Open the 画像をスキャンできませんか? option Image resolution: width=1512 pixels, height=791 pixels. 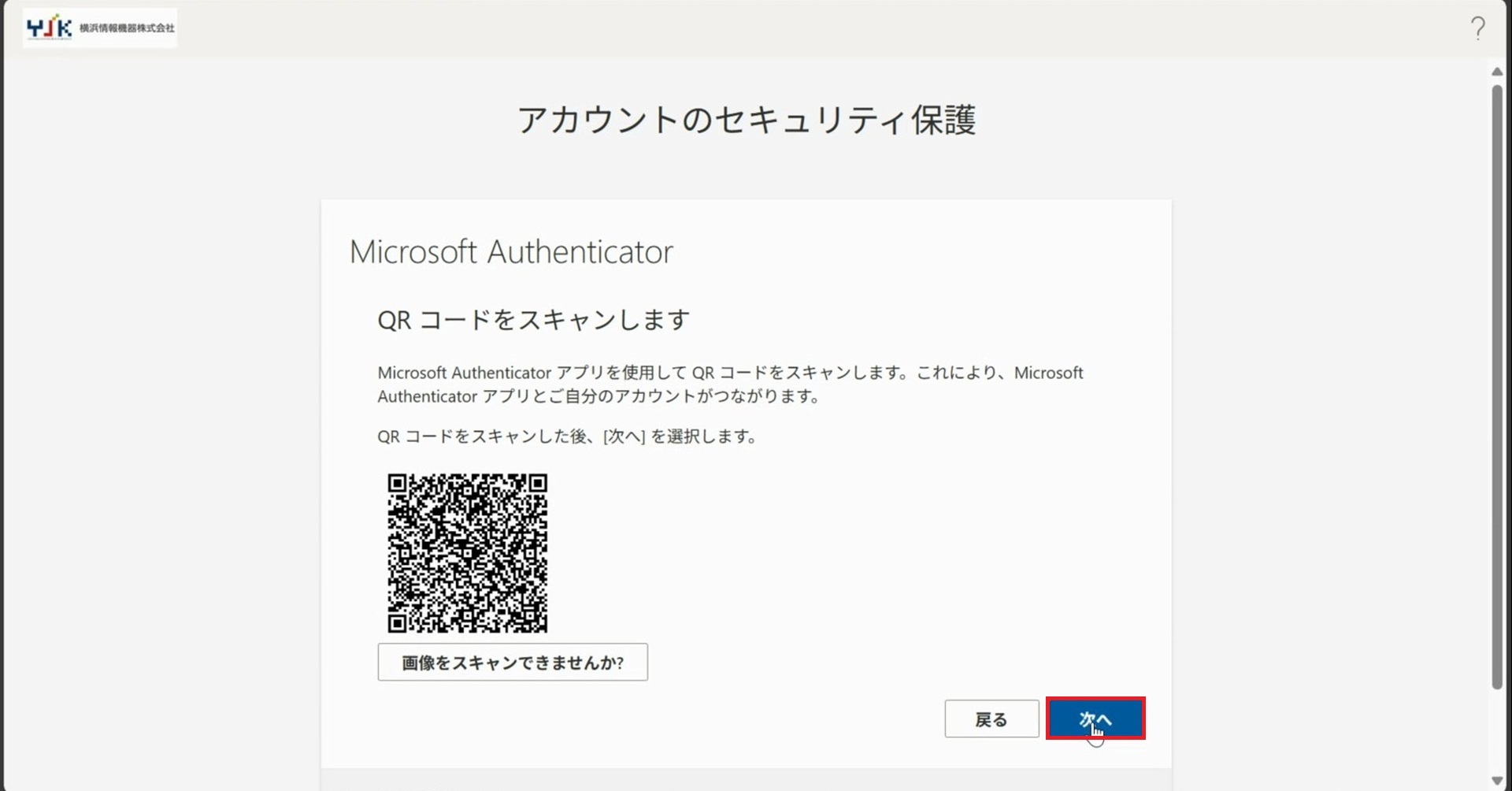(513, 662)
